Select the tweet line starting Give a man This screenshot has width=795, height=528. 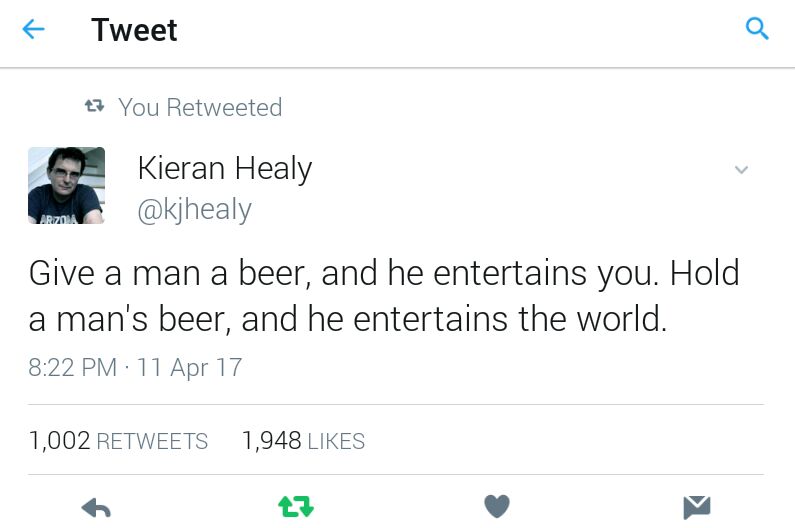(384, 273)
